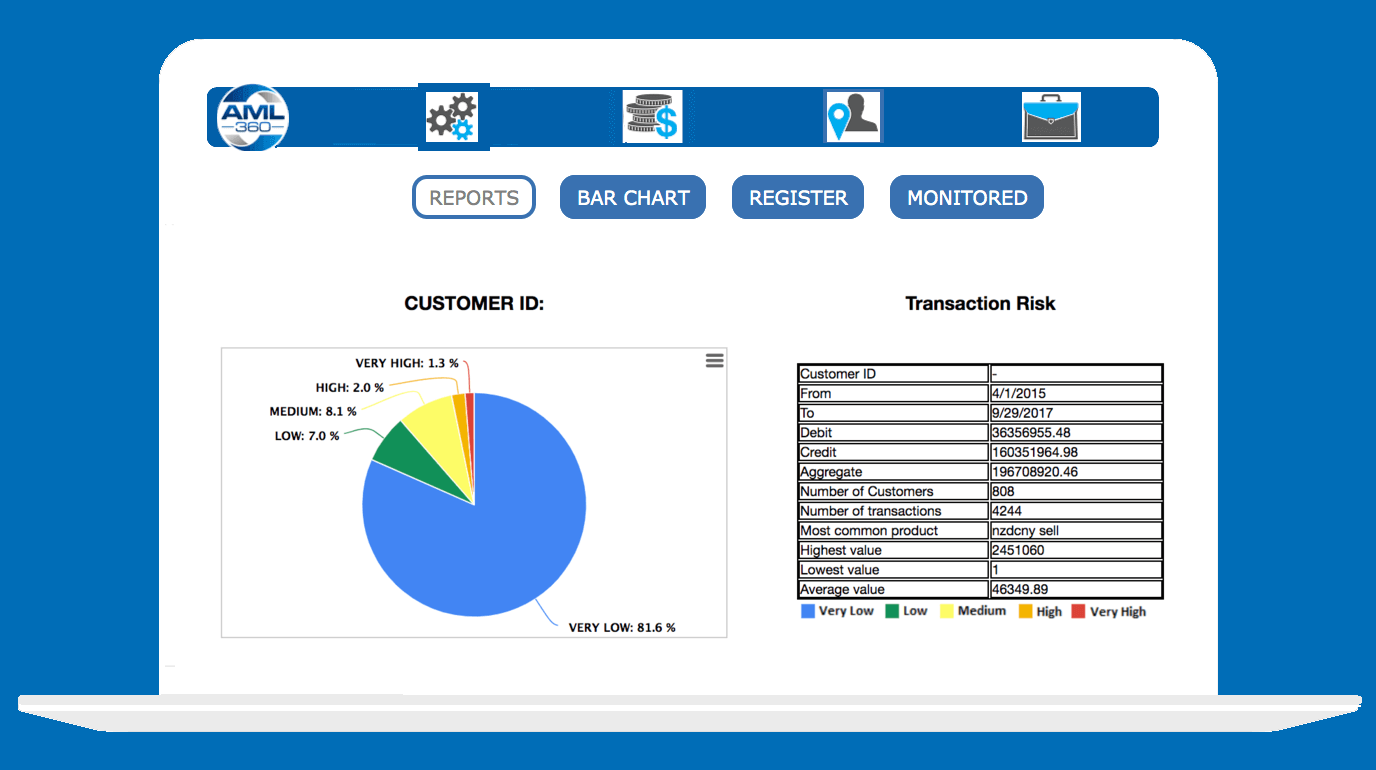Click the 'LOW: 7.0 %' chart label
This screenshot has width=1376, height=770.
(x=307, y=436)
